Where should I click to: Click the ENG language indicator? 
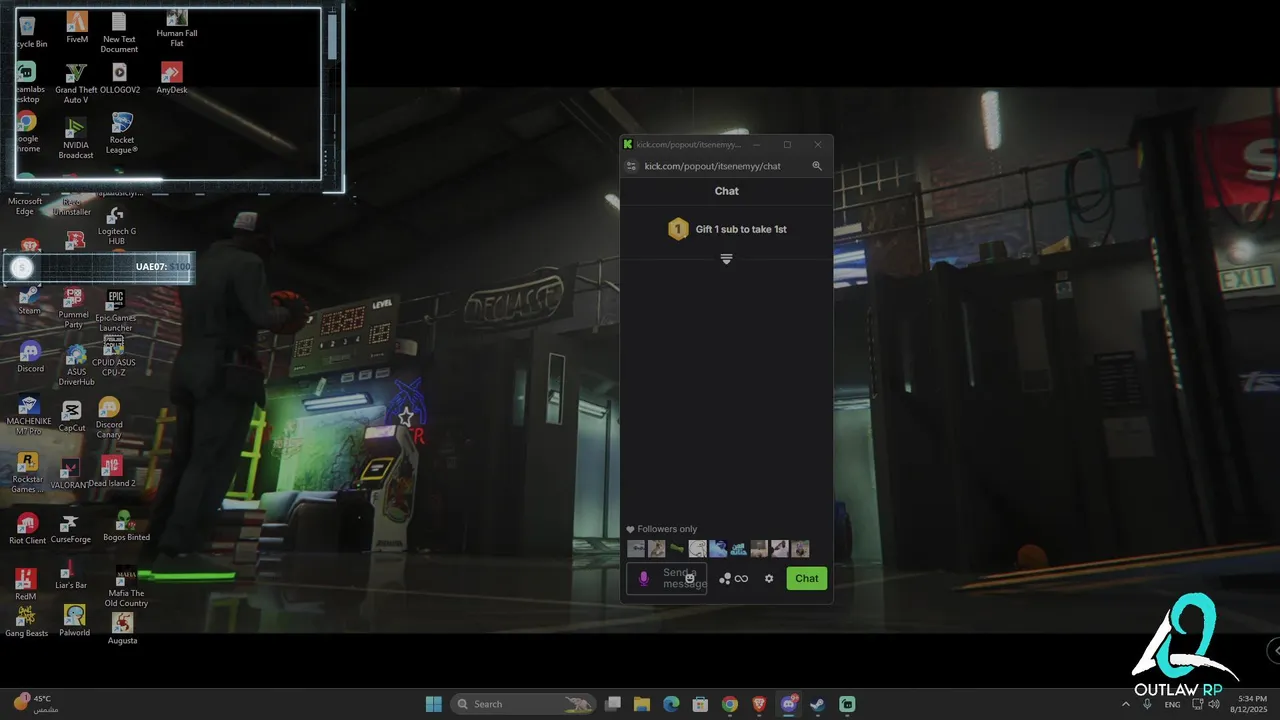(x=1172, y=704)
